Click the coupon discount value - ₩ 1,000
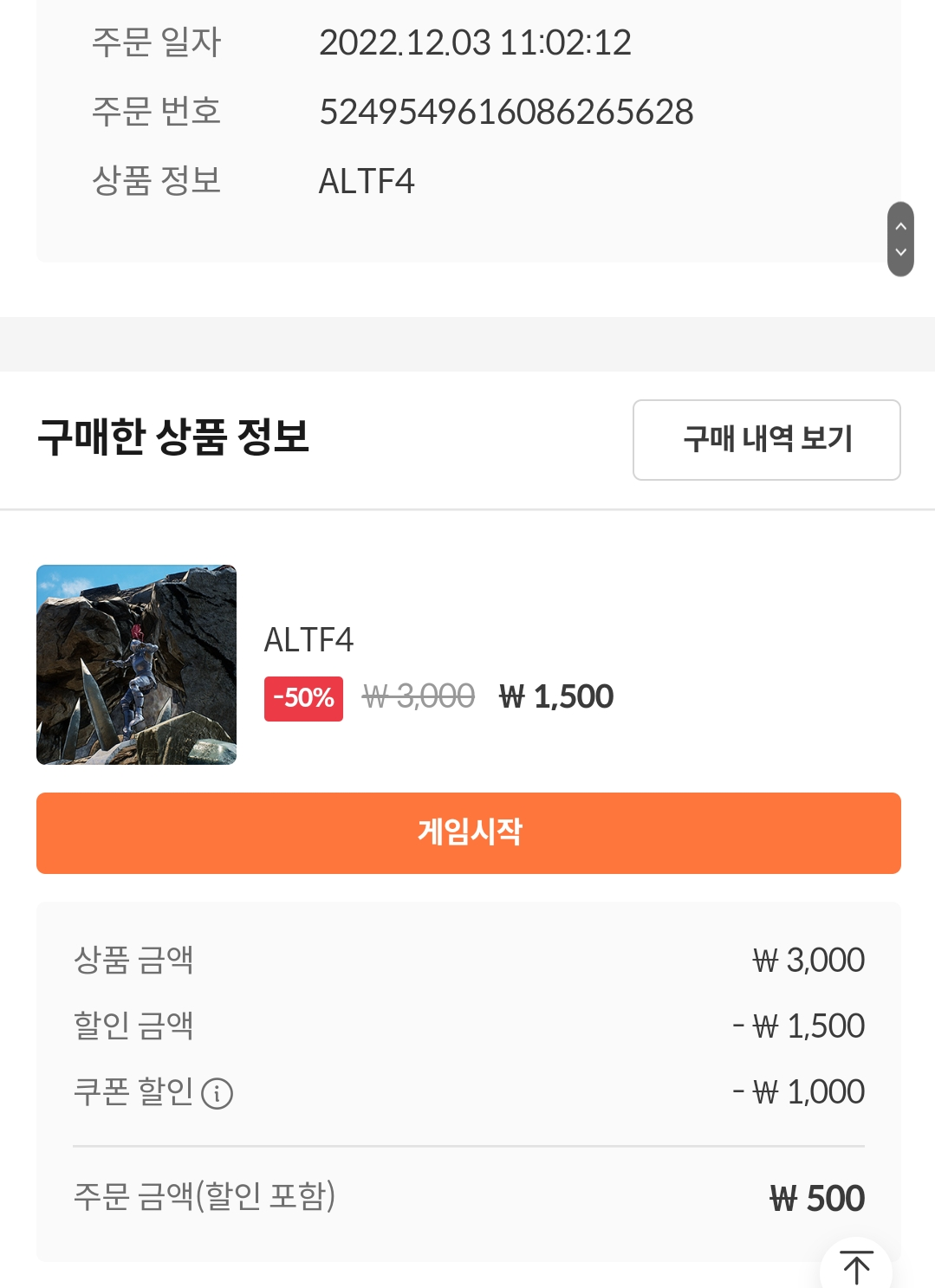935x1288 pixels. [798, 1091]
